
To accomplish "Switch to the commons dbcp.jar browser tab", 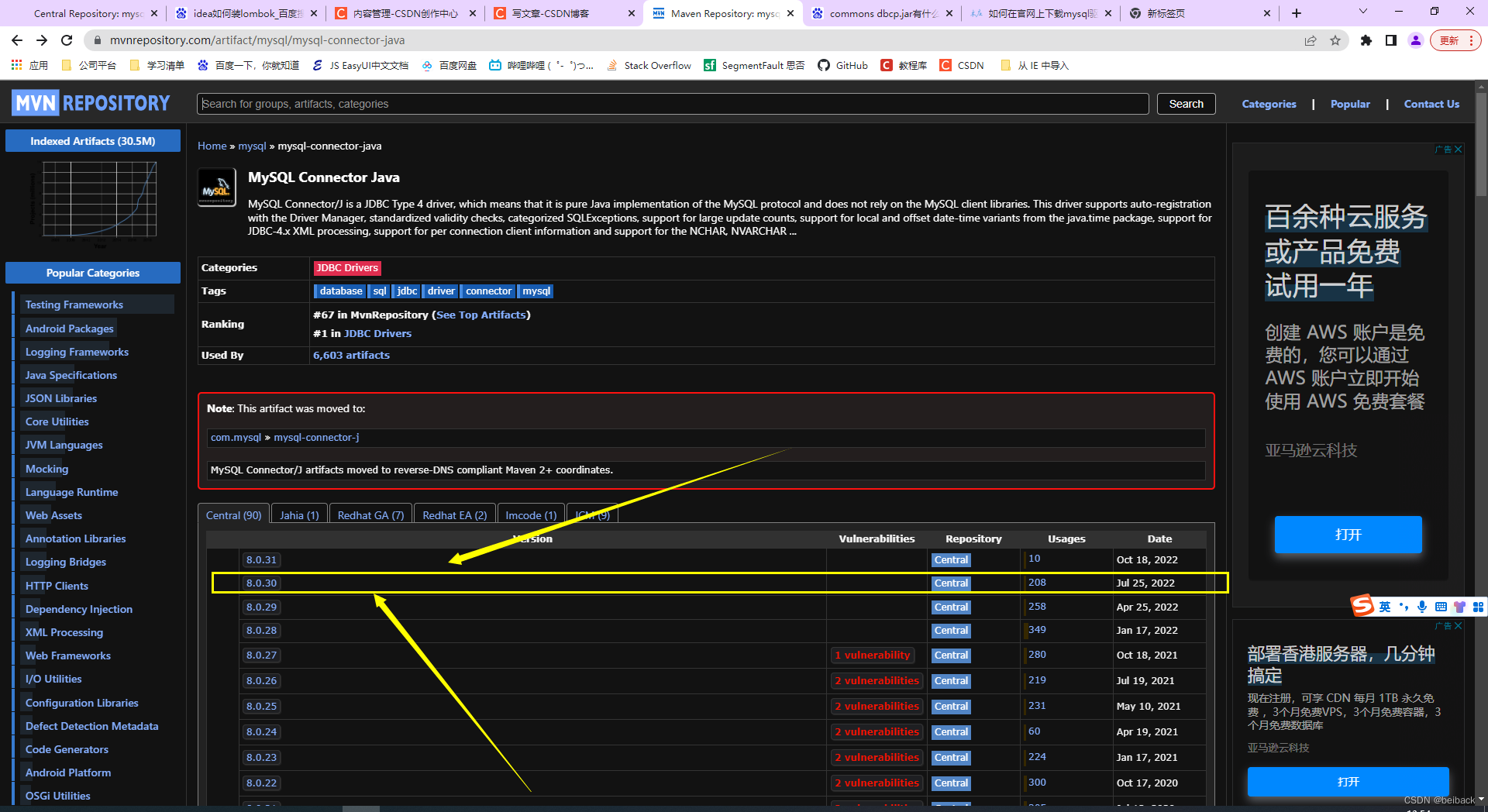I will point(882,13).
